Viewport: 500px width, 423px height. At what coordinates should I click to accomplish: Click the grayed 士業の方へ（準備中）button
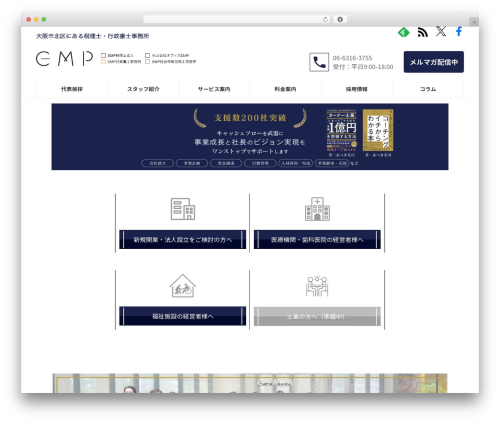coord(317,316)
